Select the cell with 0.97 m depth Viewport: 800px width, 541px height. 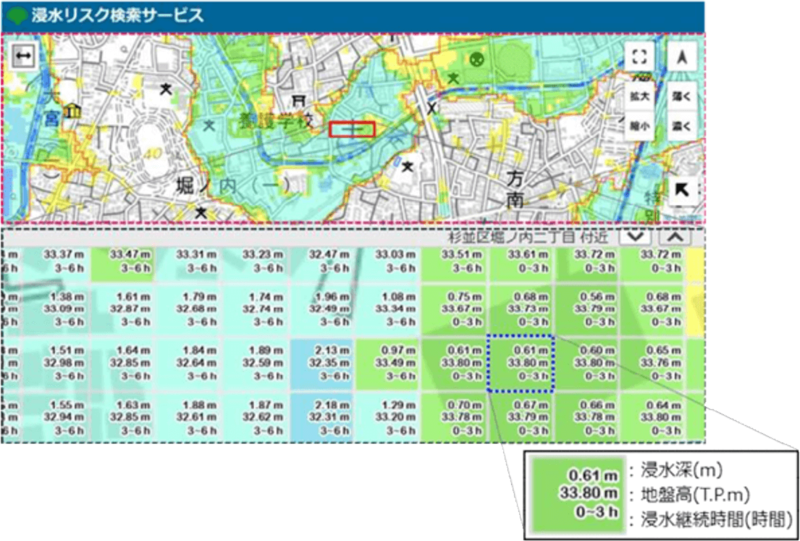(387, 365)
